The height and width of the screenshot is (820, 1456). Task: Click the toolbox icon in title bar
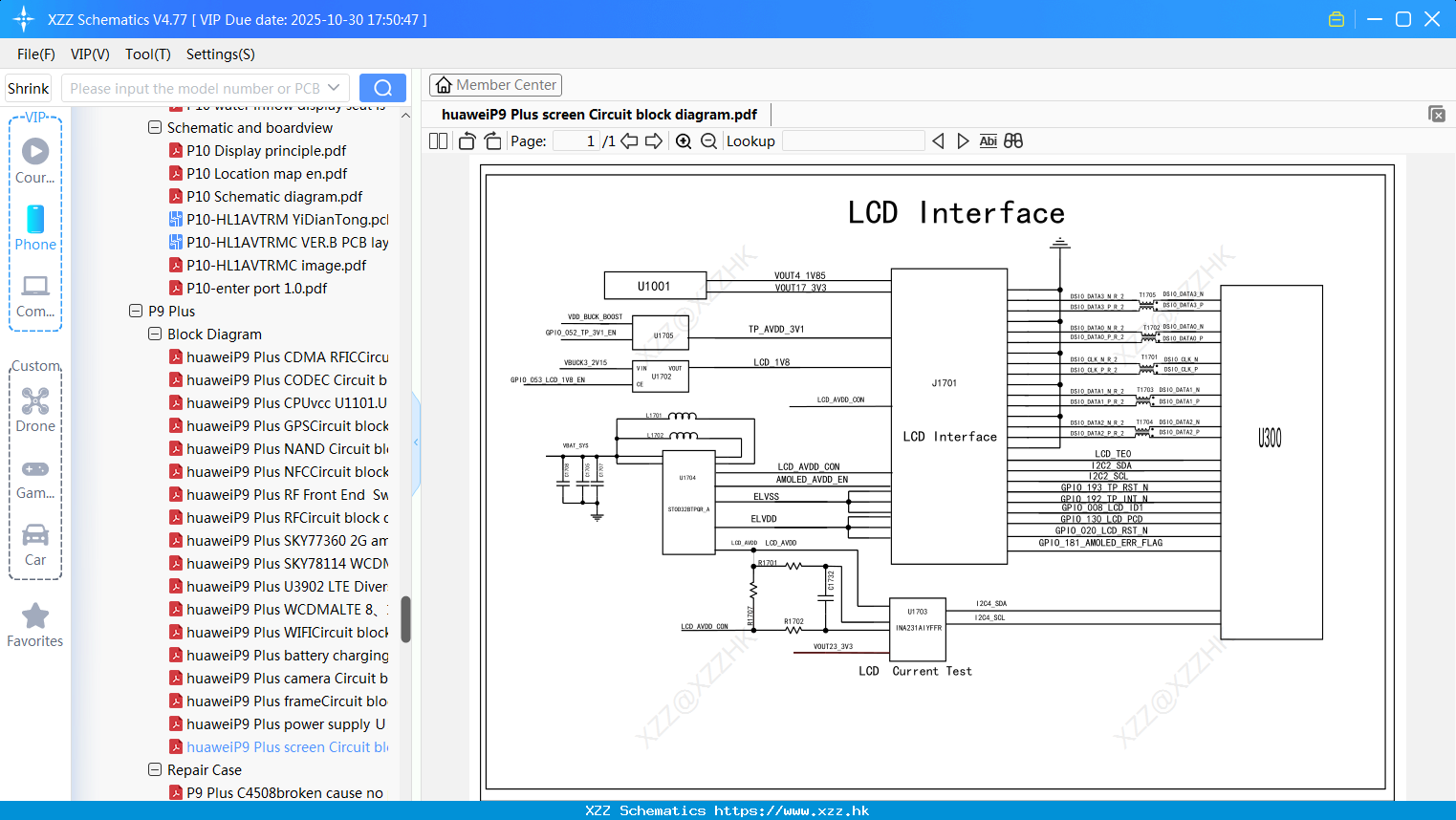[x=1336, y=19]
